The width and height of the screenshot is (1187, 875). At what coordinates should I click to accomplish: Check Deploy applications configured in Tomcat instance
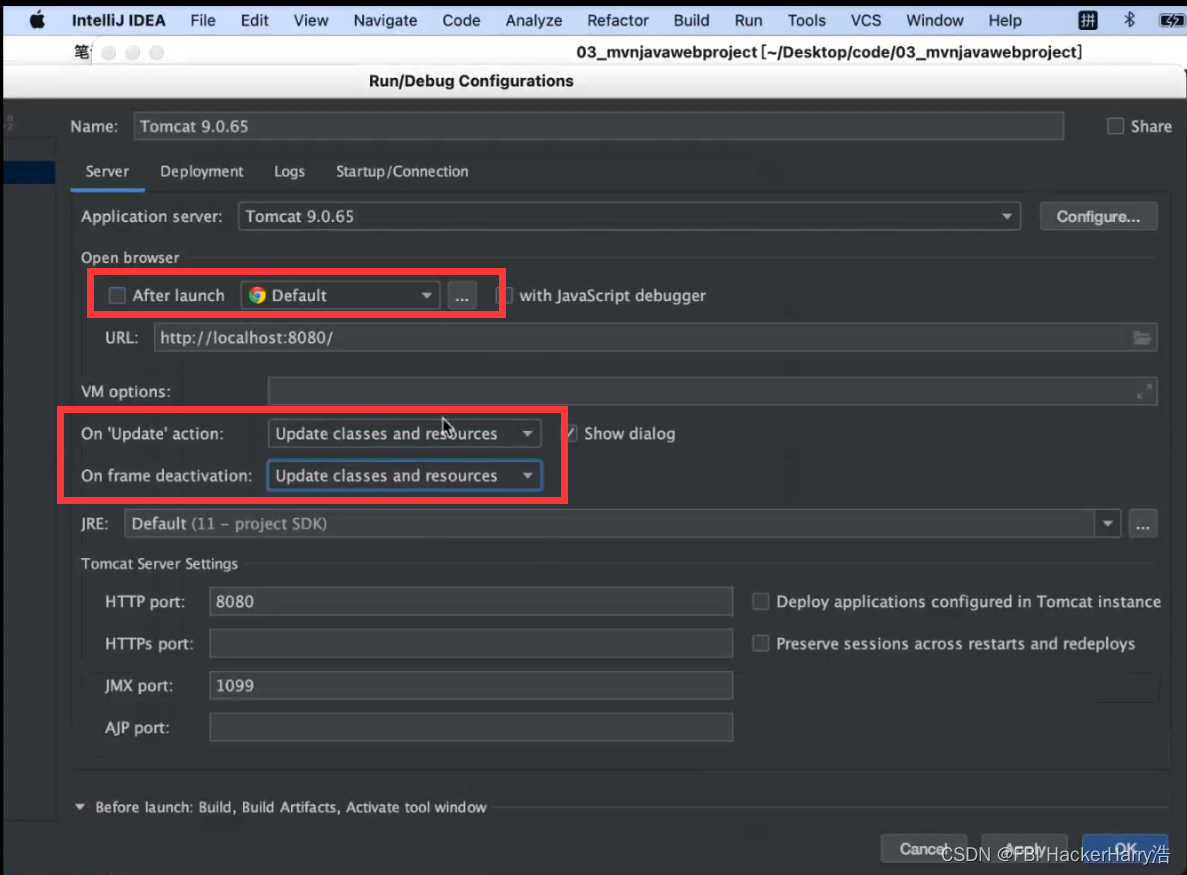(x=761, y=602)
